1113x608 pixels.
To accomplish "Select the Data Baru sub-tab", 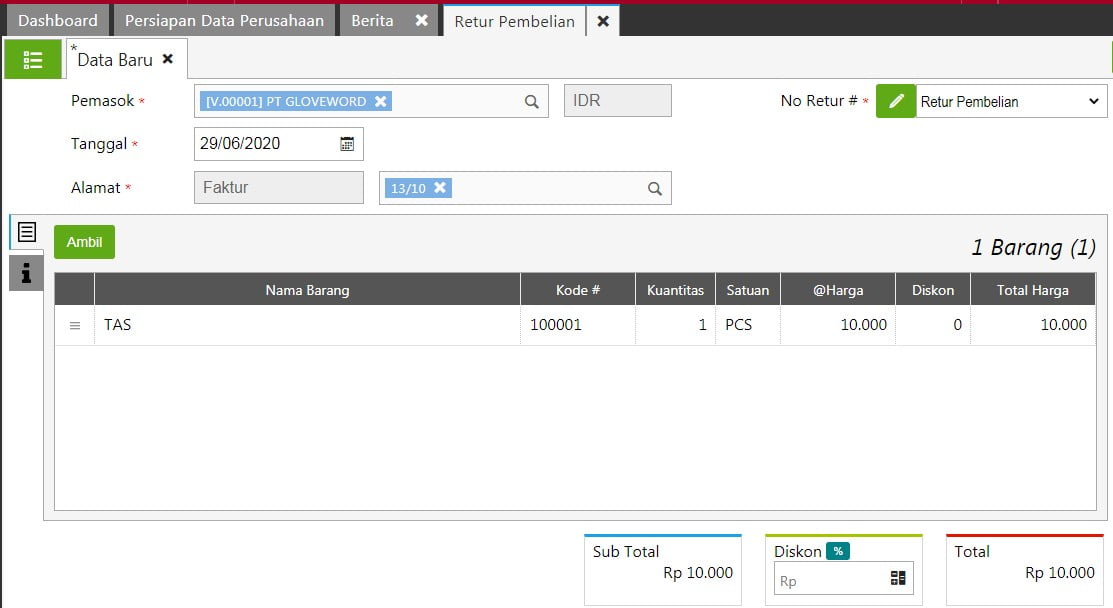I will (115, 60).
